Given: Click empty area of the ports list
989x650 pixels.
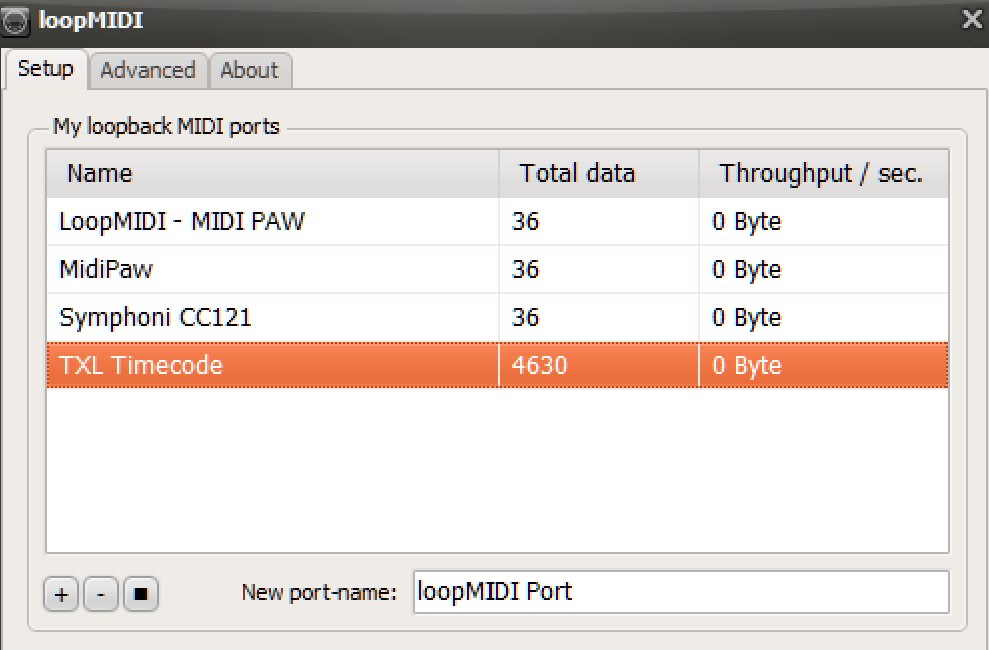Looking at the screenshot, I should tap(497, 470).
